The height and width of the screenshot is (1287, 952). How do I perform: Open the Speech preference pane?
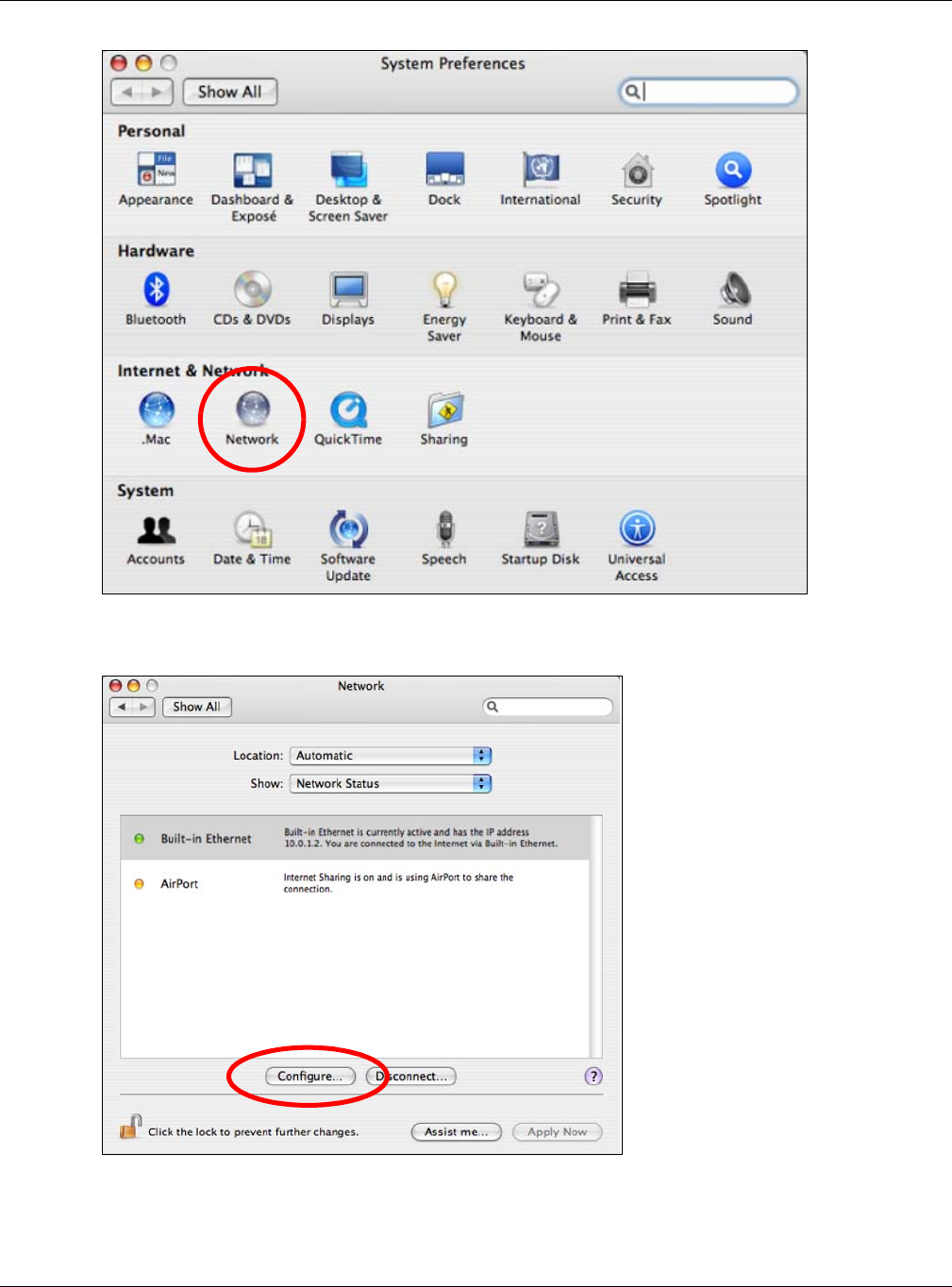point(444,539)
